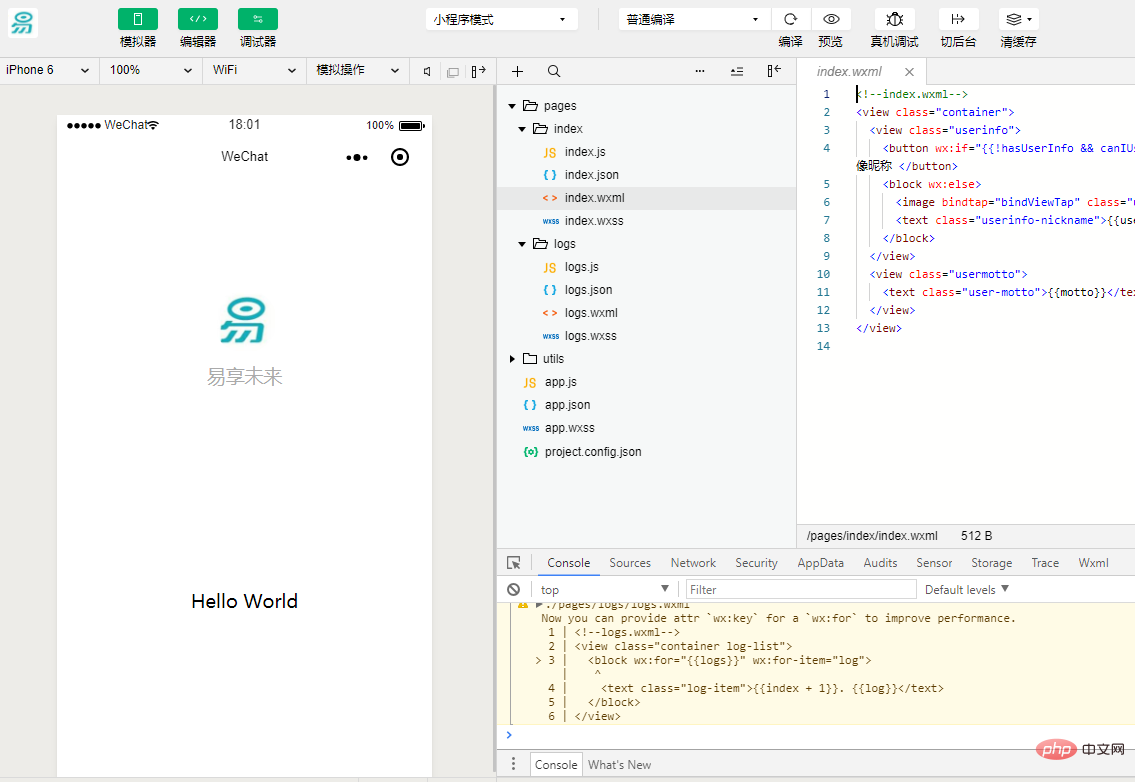The width and height of the screenshot is (1135, 782).
Task: Select index.wxml in the file tree
Action: pos(646,198)
